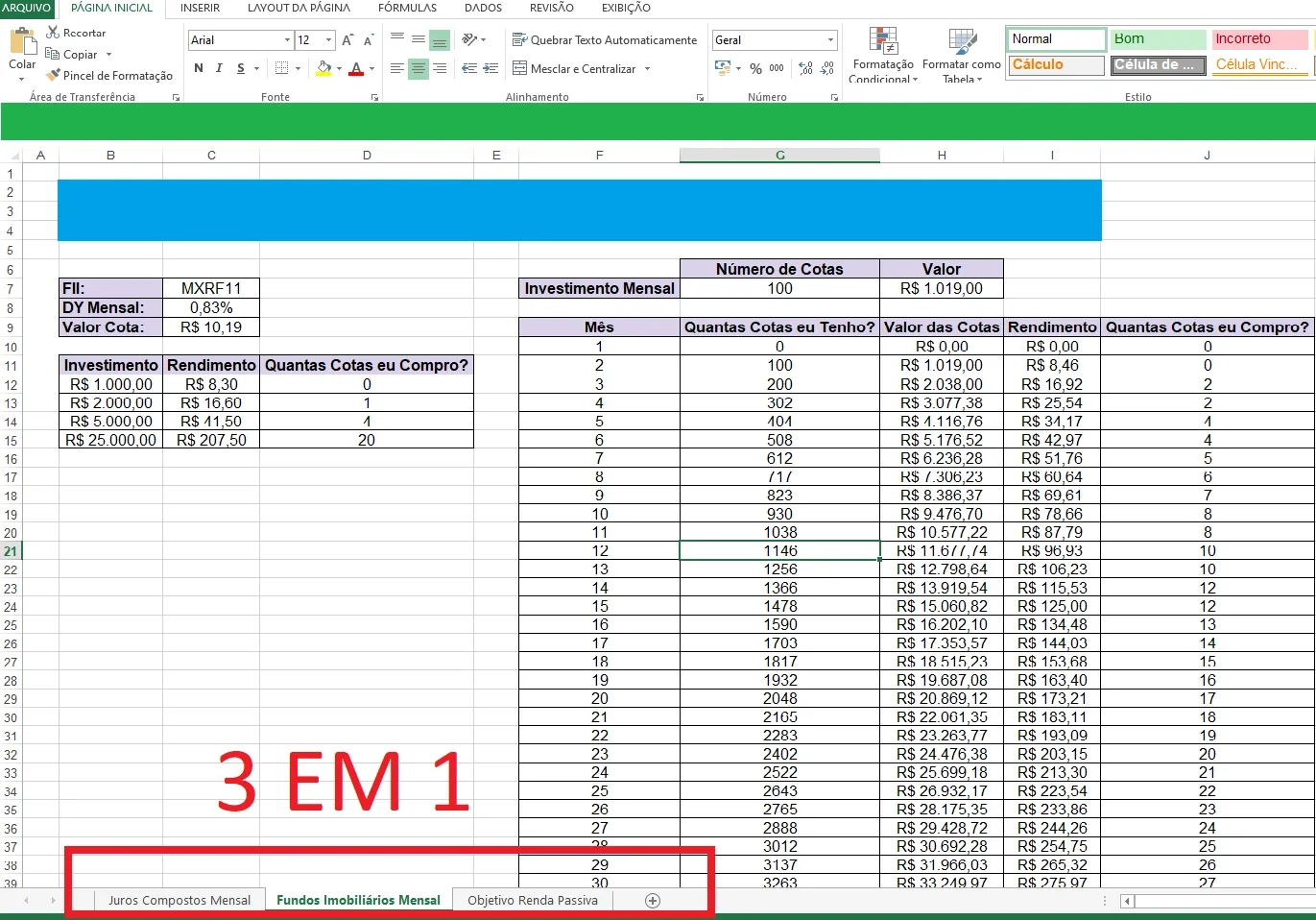1316x920 pixels.
Task: Open the Fonte group dialog launcher
Action: click(x=374, y=97)
